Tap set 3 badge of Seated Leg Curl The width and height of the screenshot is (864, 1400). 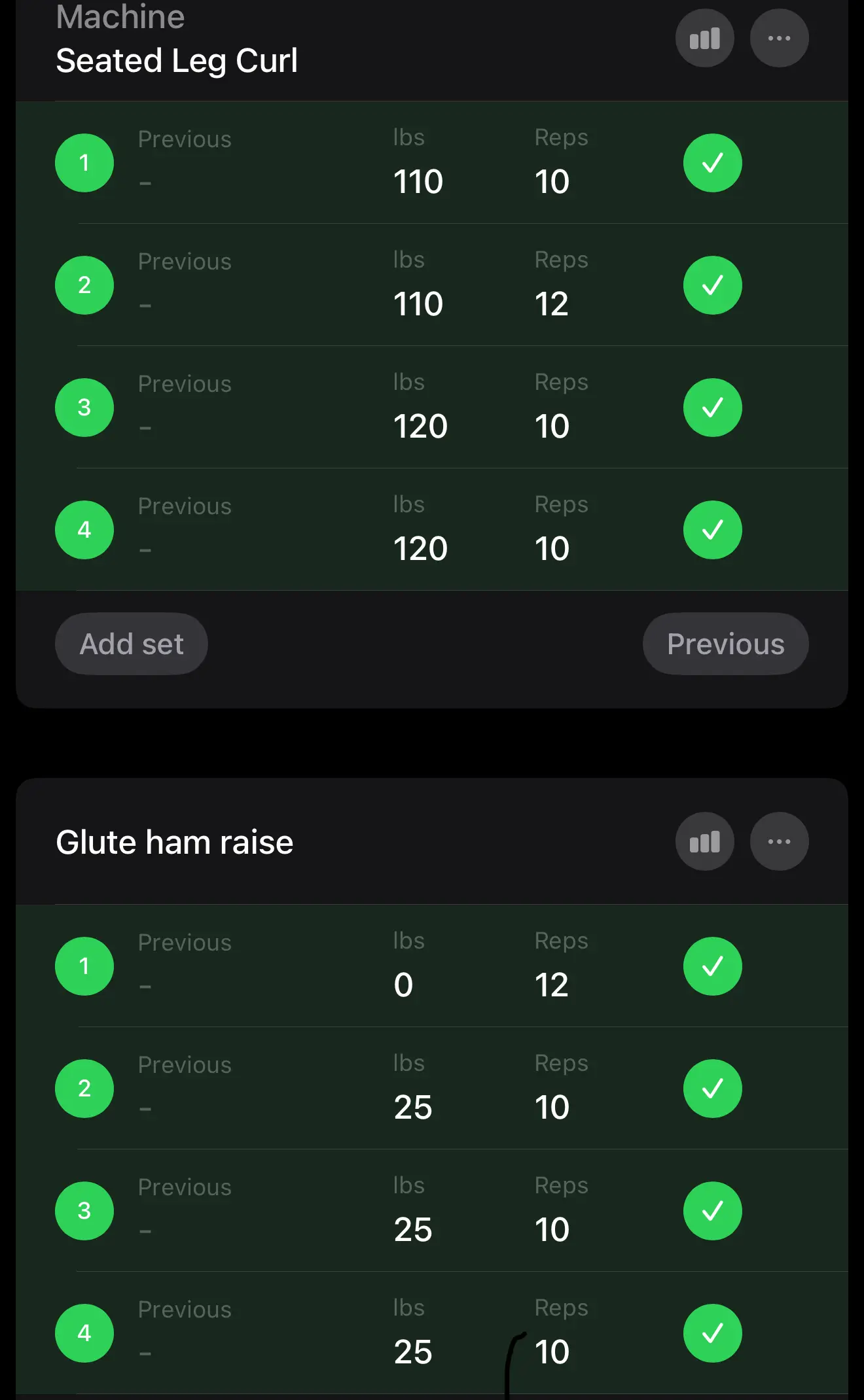[x=84, y=408]
